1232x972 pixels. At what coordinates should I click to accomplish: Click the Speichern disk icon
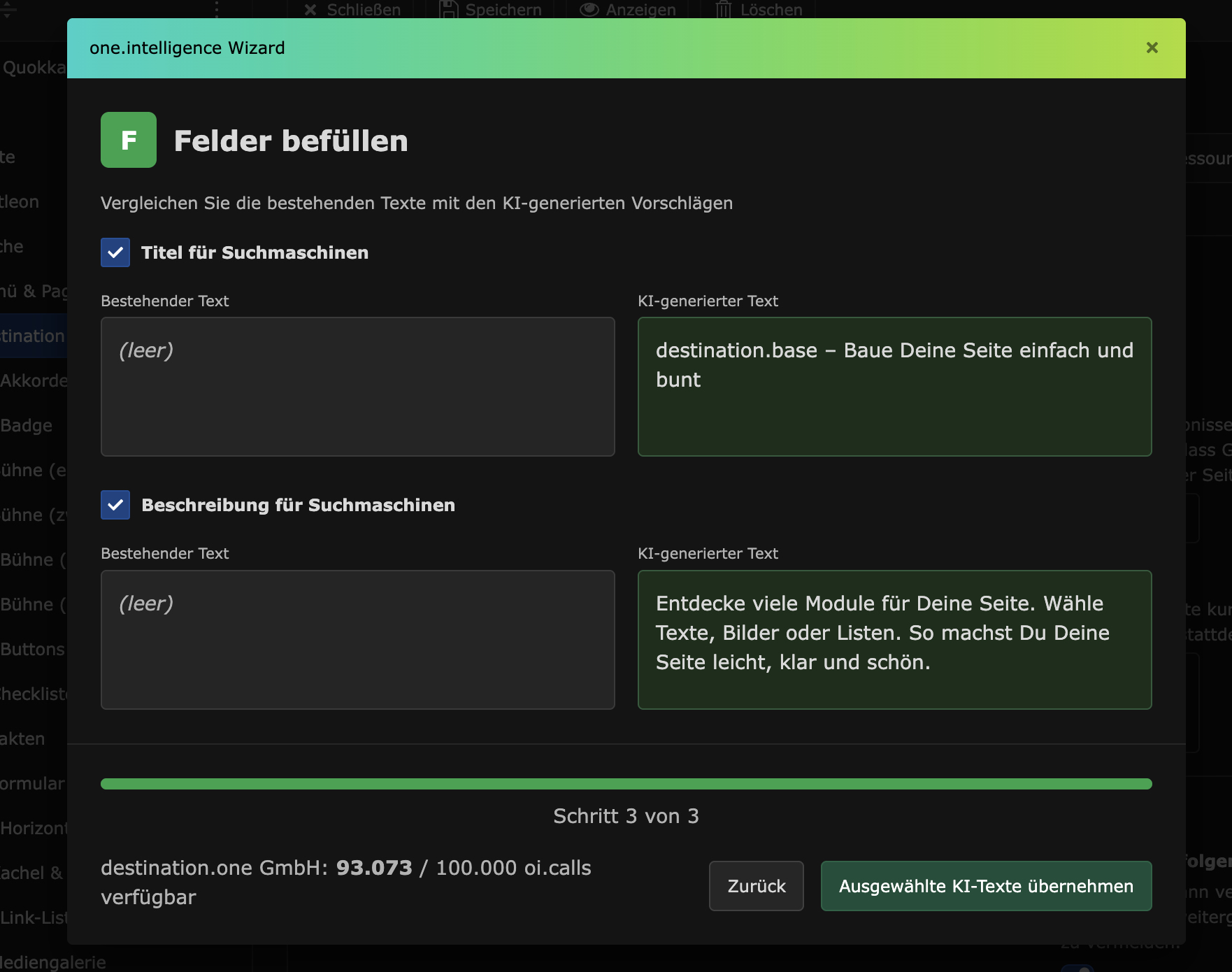click(448, 10)
